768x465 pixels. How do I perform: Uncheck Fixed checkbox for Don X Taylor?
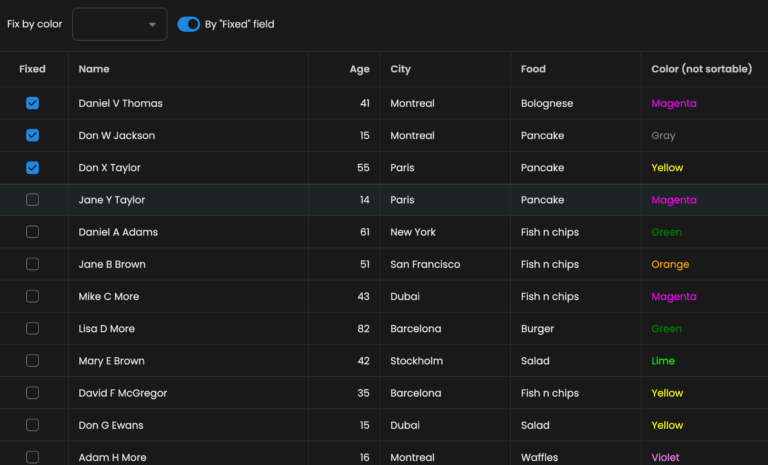click(x=33, y=167)
